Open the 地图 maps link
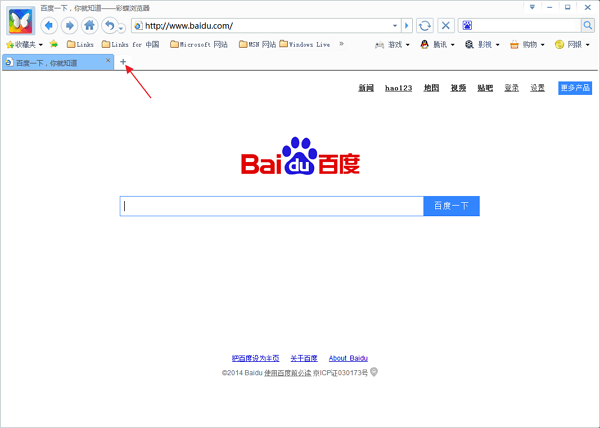The image size is (600, 428). [x=431, y=88]
